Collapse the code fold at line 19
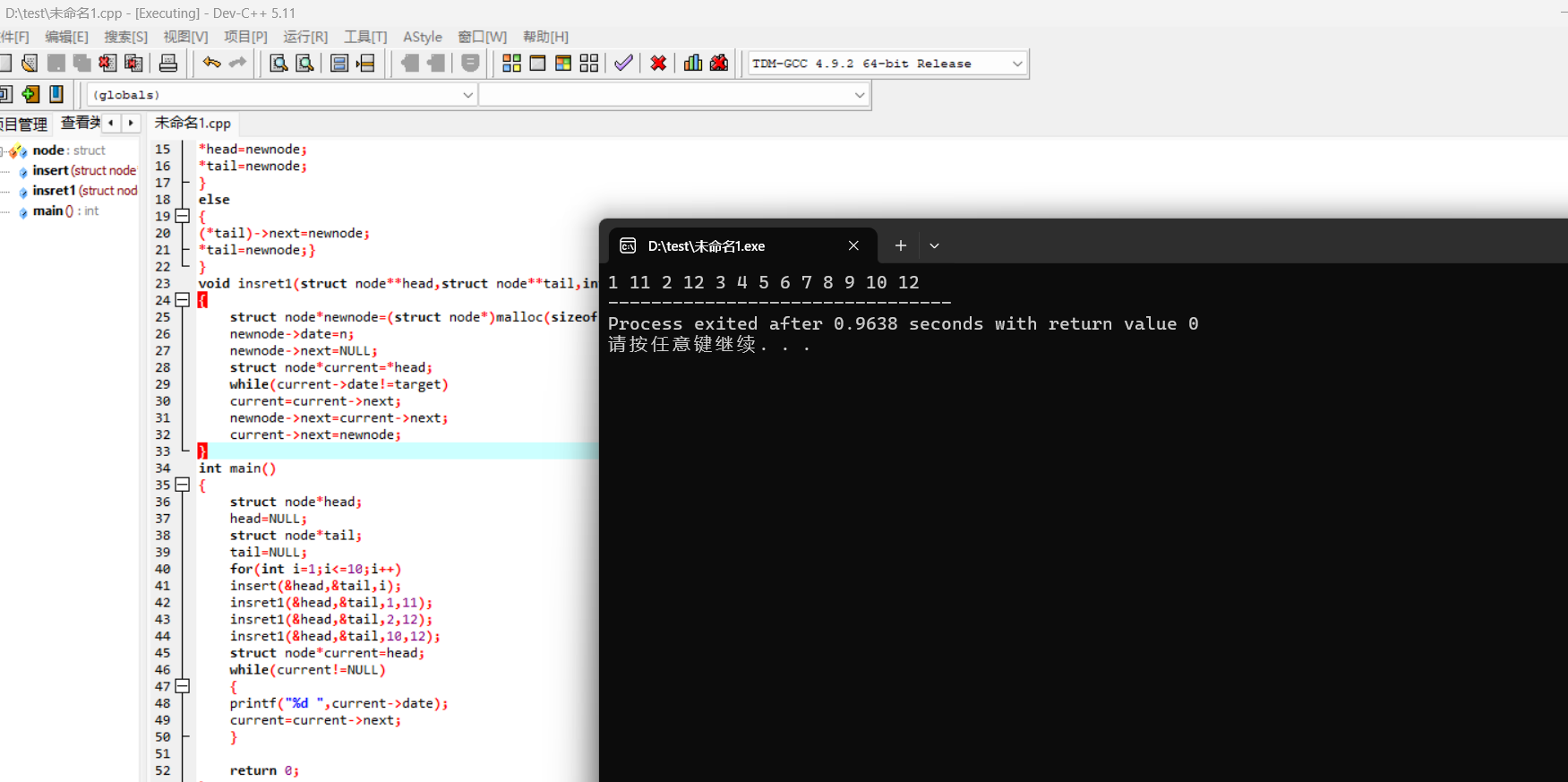This screenshot has width=1568, height=782. point(183,216)
